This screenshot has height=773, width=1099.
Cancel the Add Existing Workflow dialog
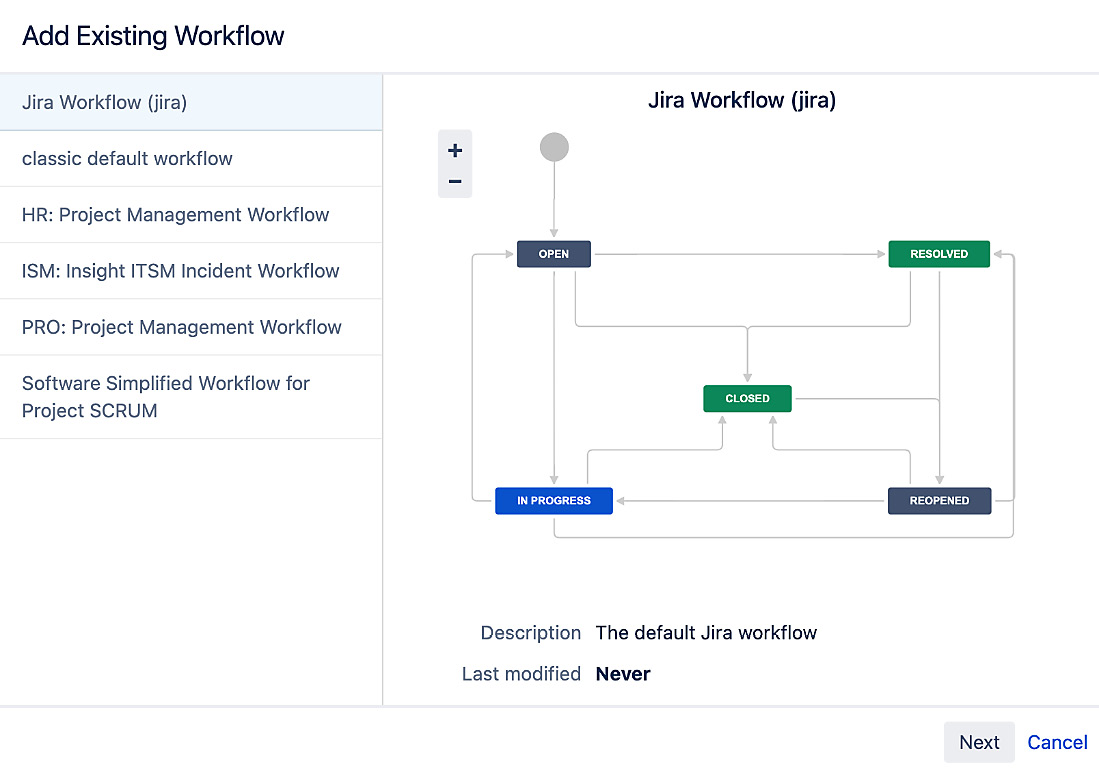point(1057,742)
